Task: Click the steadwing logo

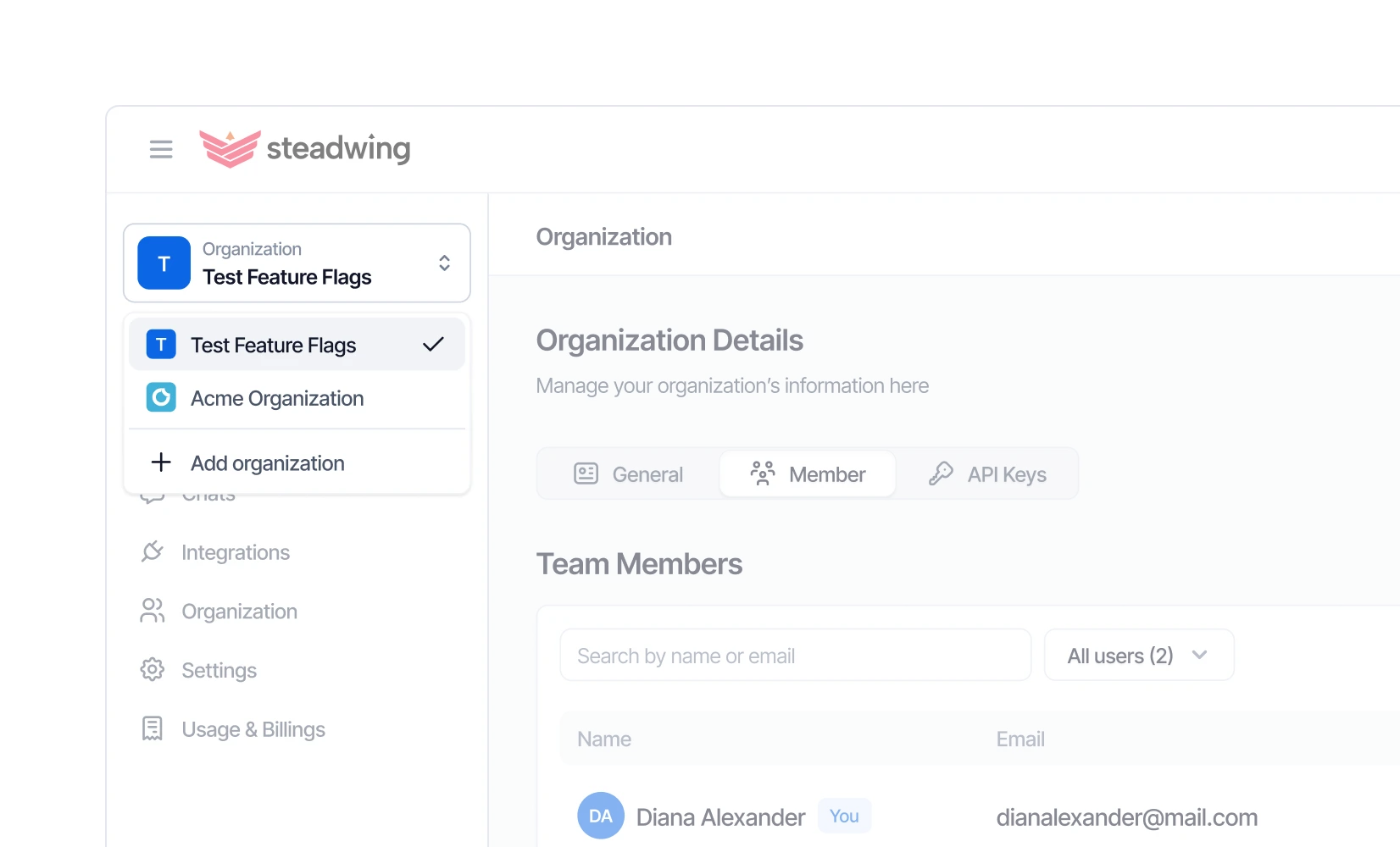Action: (x=305, y=148)
